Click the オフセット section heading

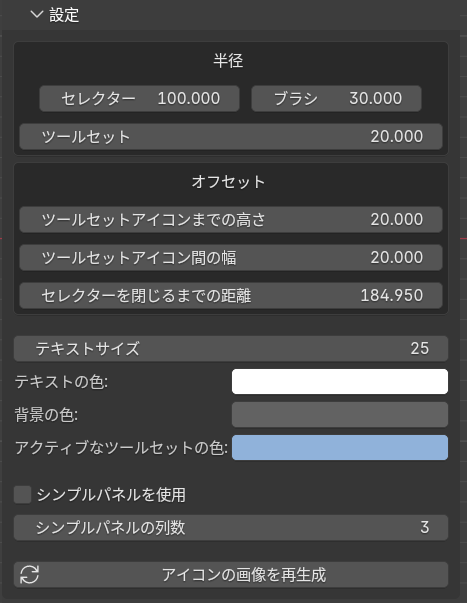228,182
